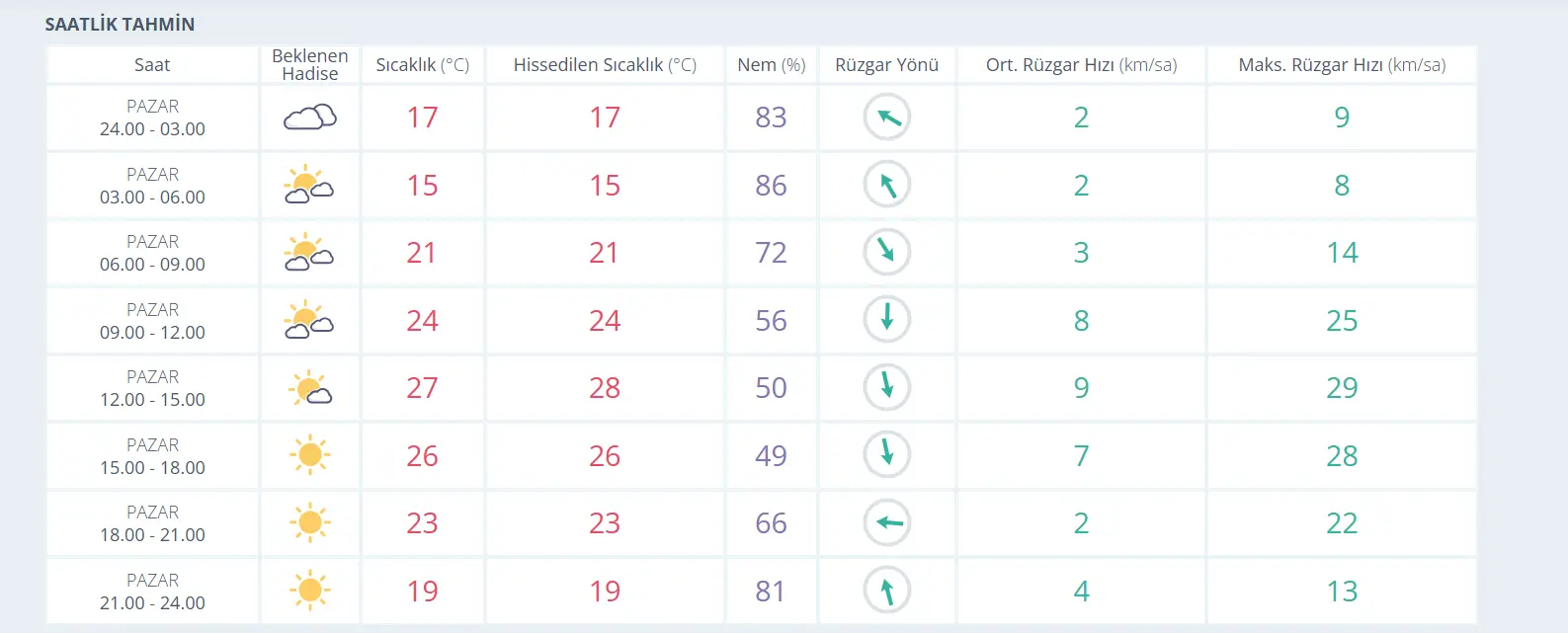This screenshot has height=633, width=1568.
Task: Click the Hissedilen Sıcaklık column header
Action: 605,64
